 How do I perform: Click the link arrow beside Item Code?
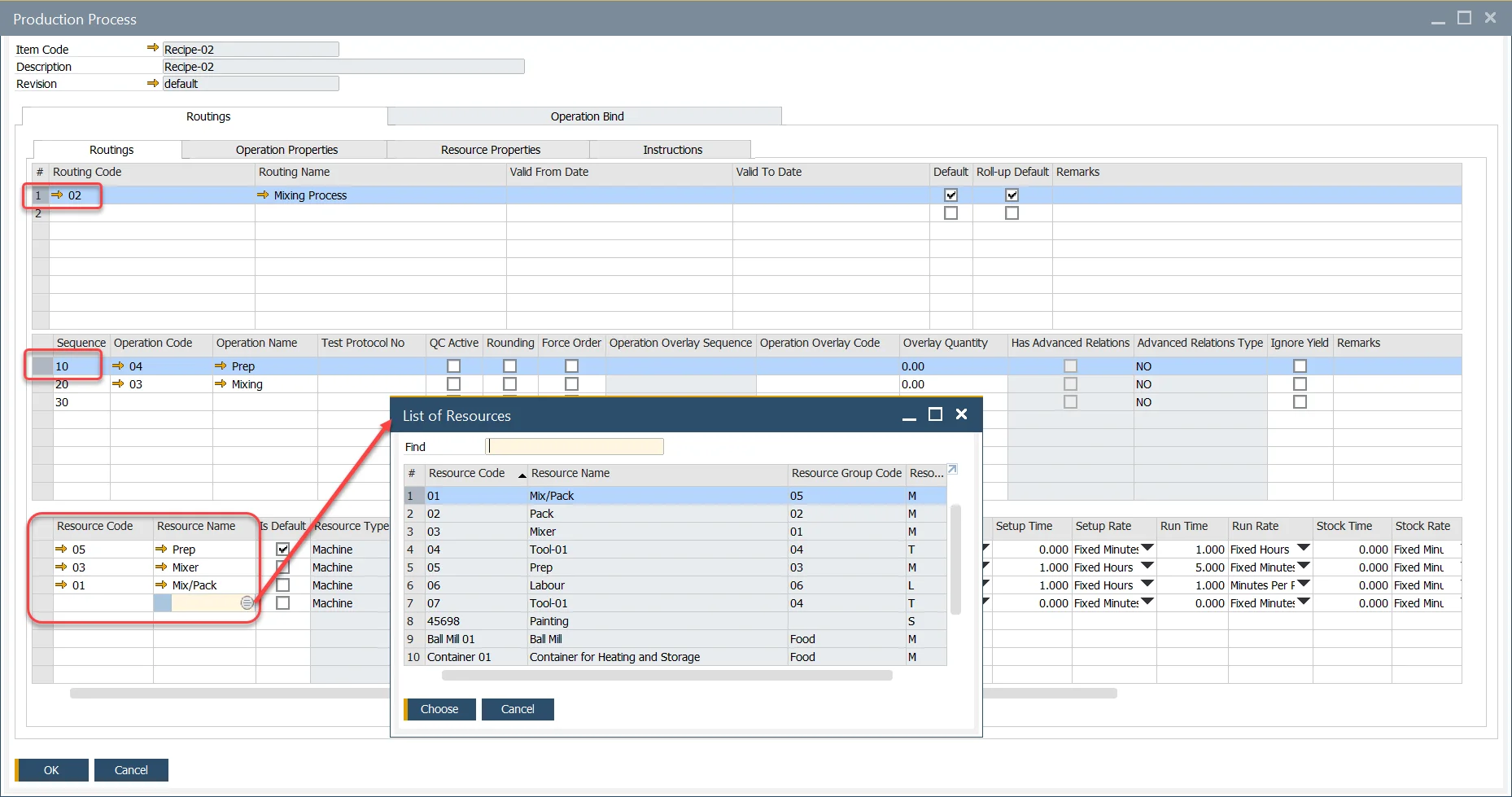152,48
